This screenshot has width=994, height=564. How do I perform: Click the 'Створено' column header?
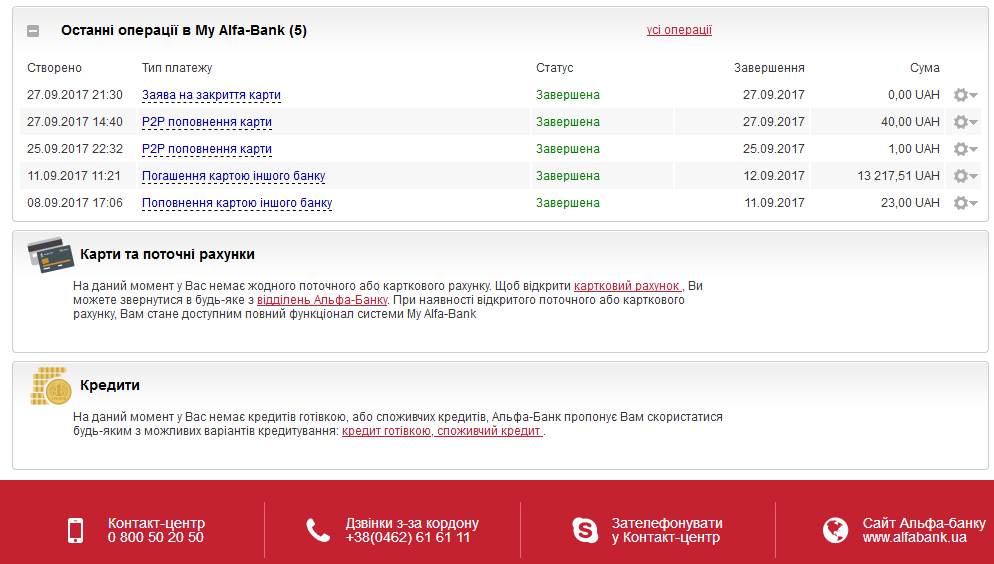55,68
